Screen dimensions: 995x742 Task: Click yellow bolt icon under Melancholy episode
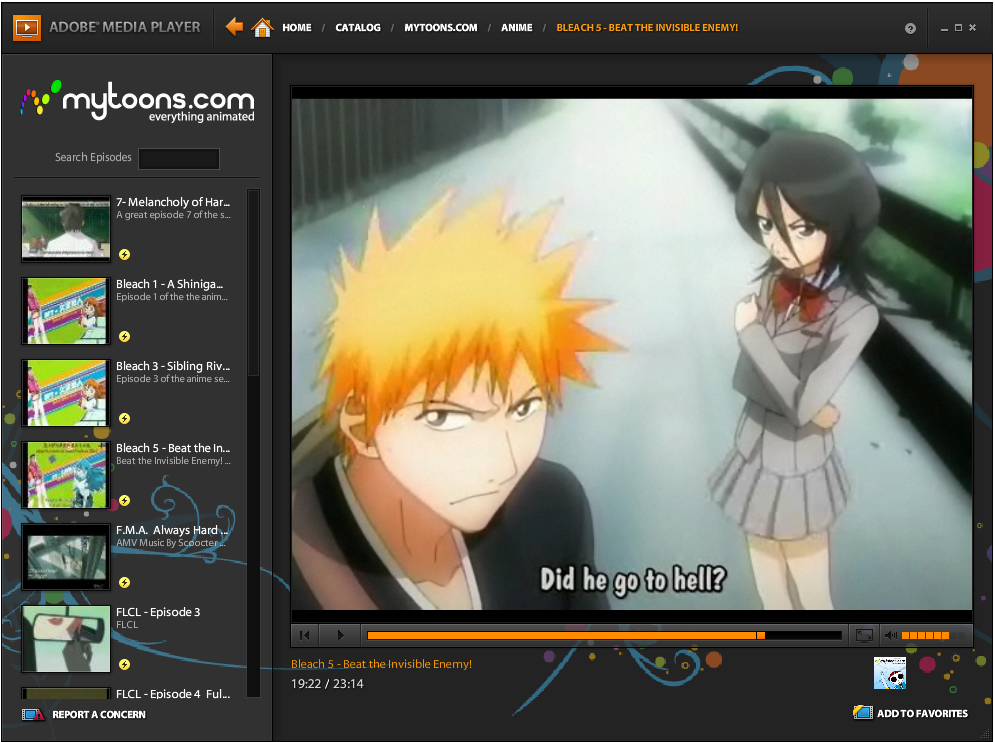[x=124, y=255]
